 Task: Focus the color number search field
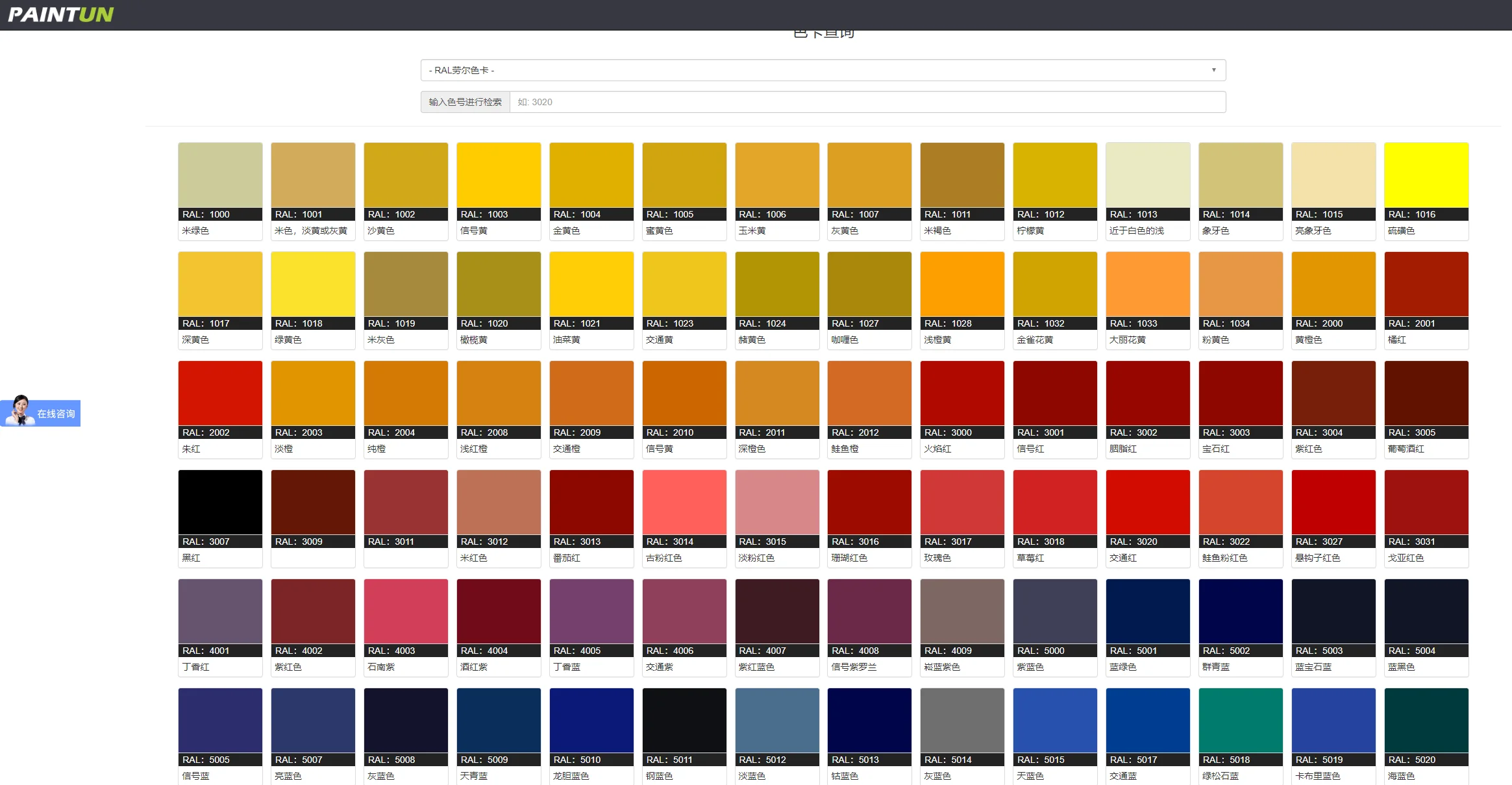(x=867, y=102)
